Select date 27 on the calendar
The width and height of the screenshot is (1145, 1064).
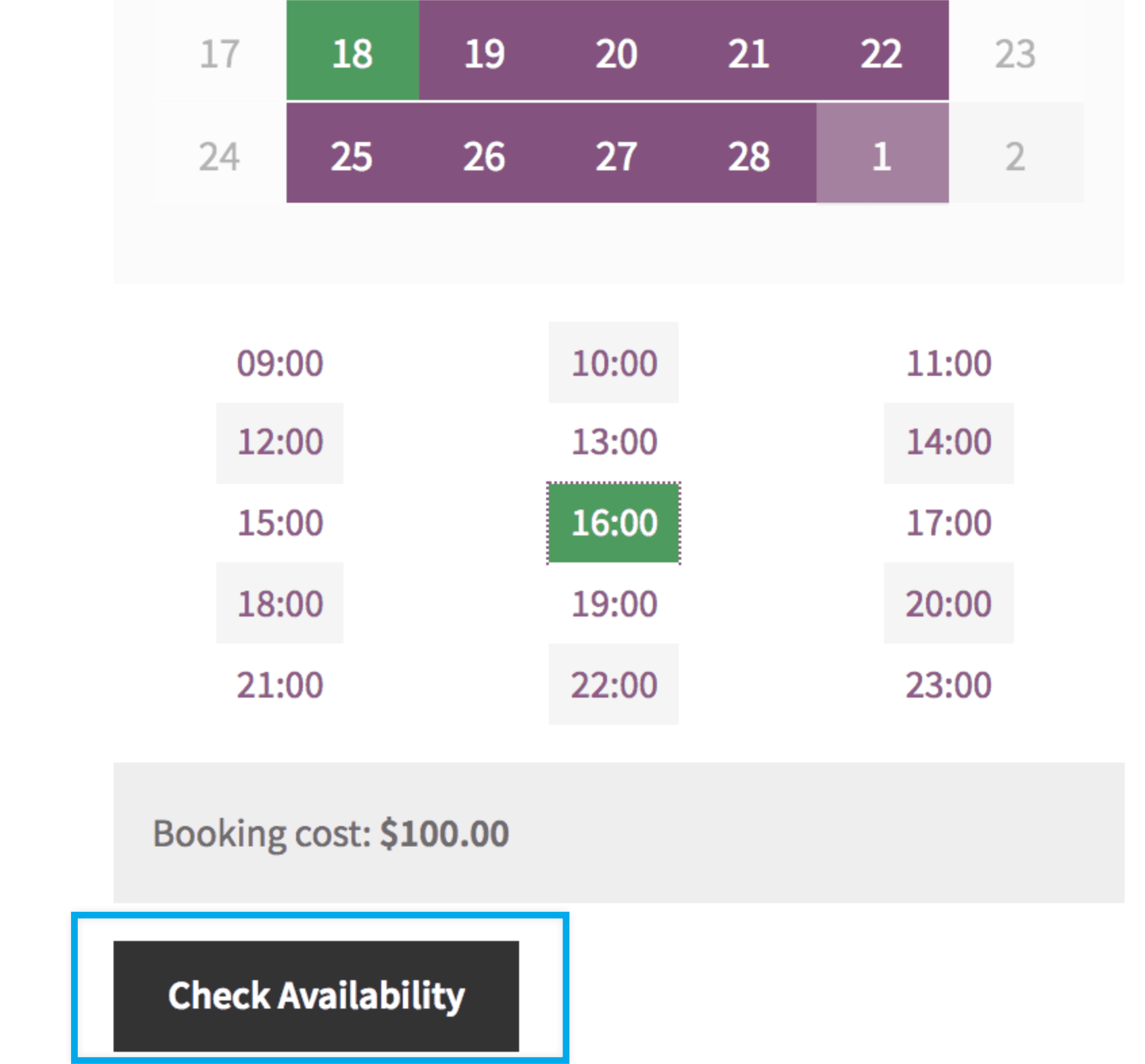[x=616, y=158]
